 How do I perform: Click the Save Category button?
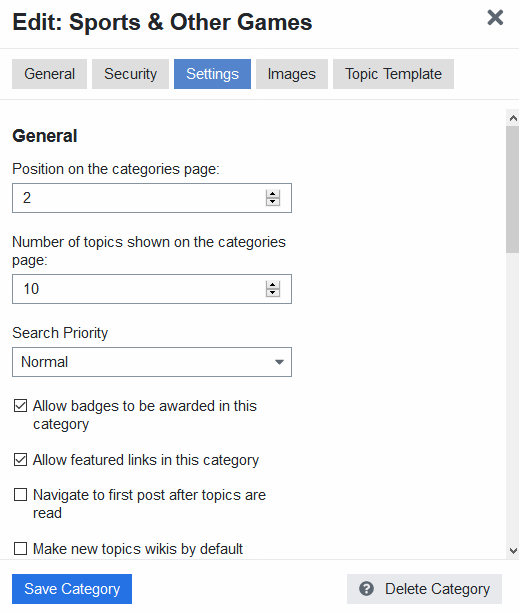(72, 589)
